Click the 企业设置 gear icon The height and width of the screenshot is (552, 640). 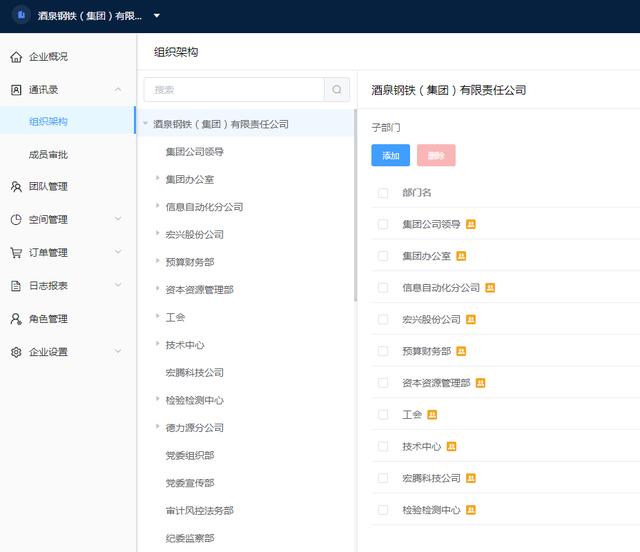click(16, 352)
